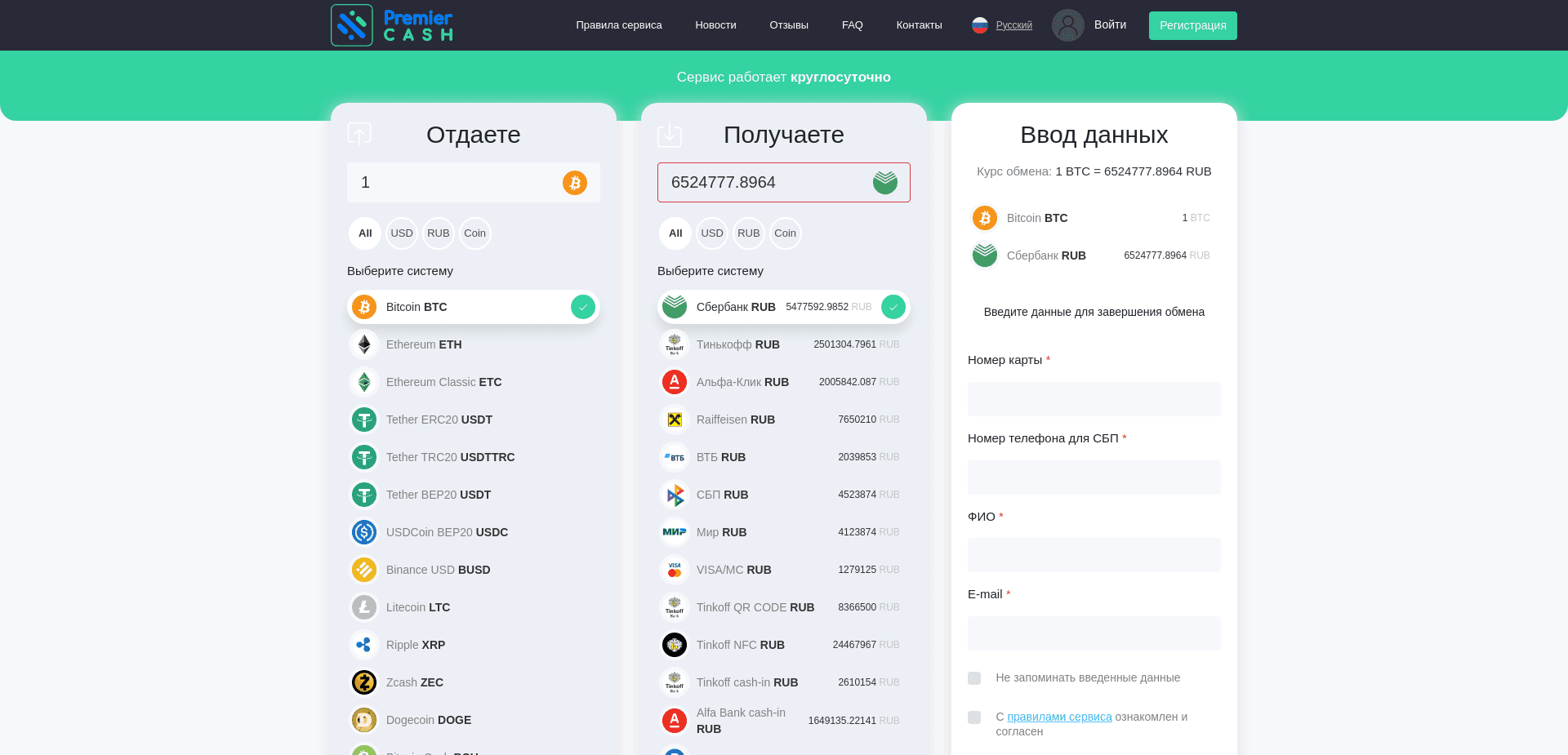The image size is (1568, 755).
Task: Open Правила сервиса in the navigation
Action: (618, 25)
